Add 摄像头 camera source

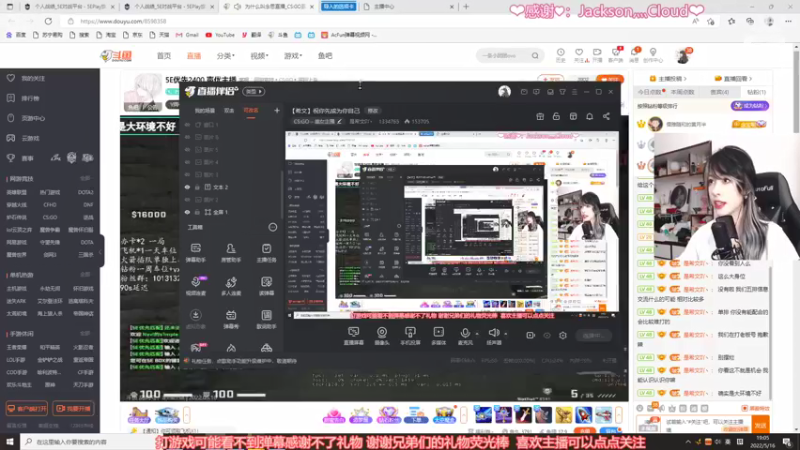tap(382, 336)
